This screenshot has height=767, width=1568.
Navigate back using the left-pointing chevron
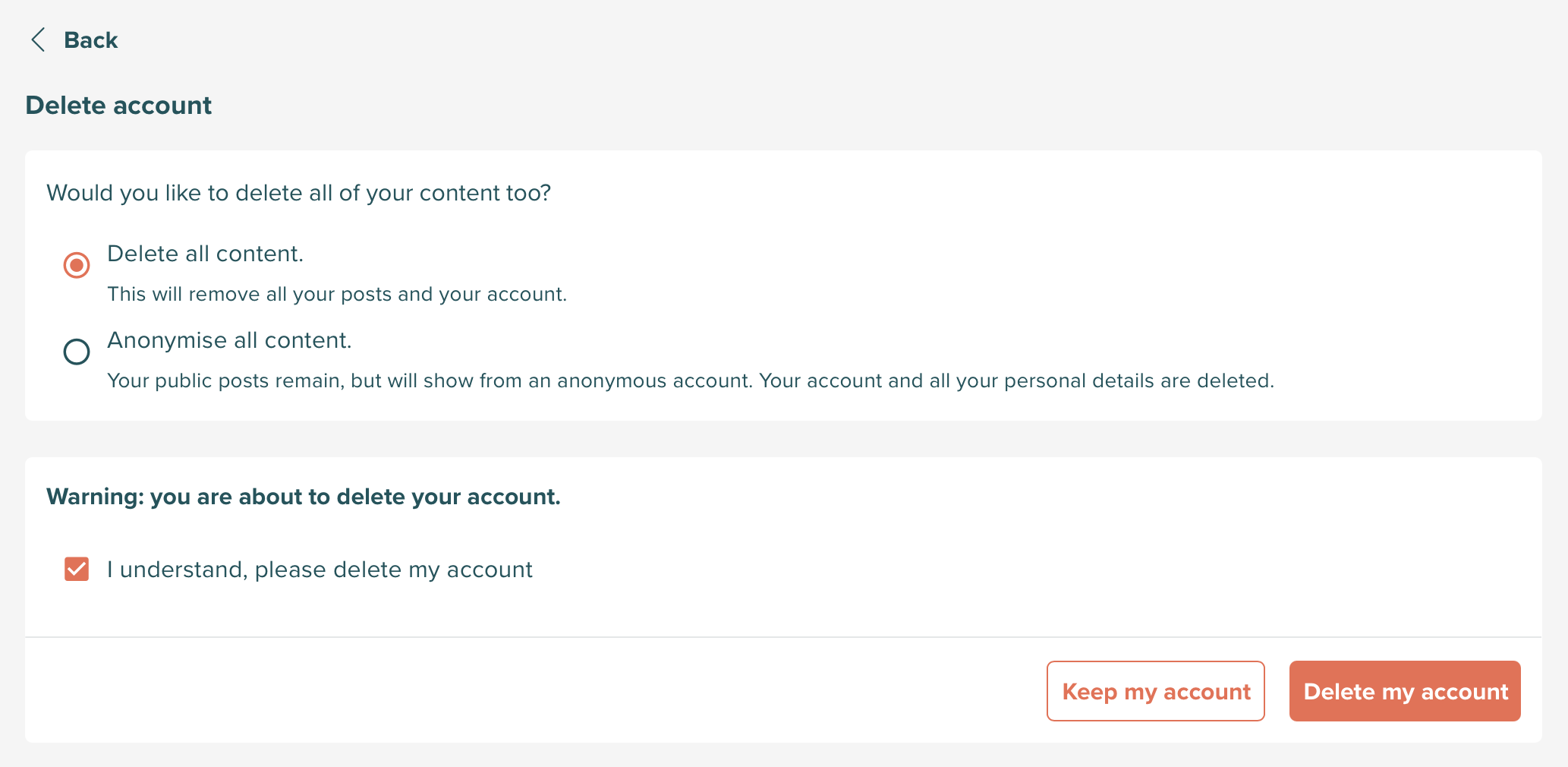(x=38, y=39)
